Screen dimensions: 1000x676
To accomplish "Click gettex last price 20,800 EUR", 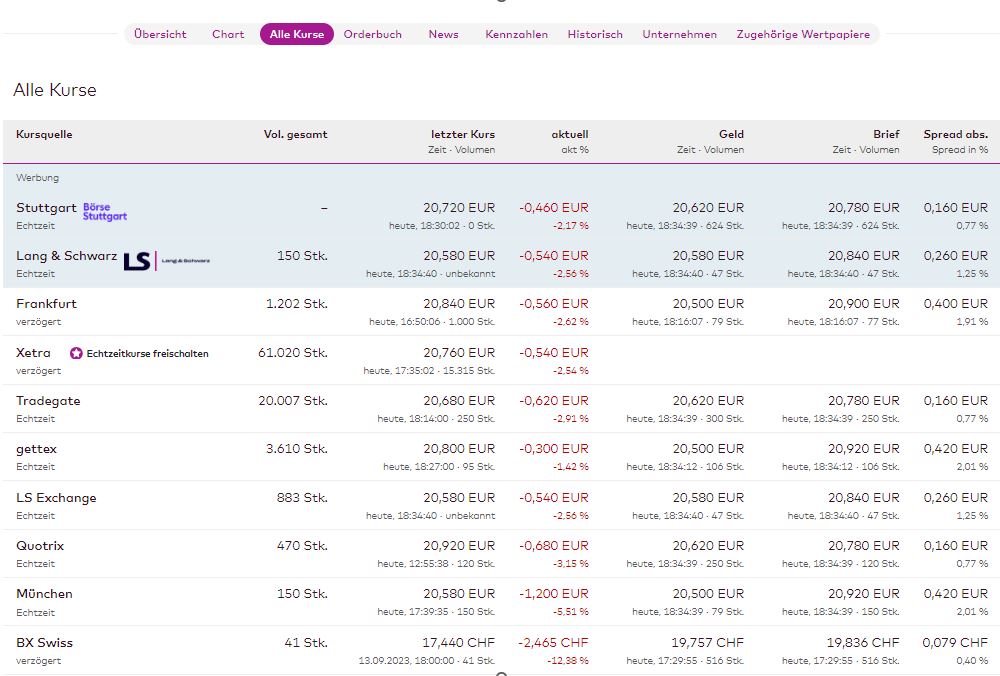I will pyautogui.click(x=459, y=449).
